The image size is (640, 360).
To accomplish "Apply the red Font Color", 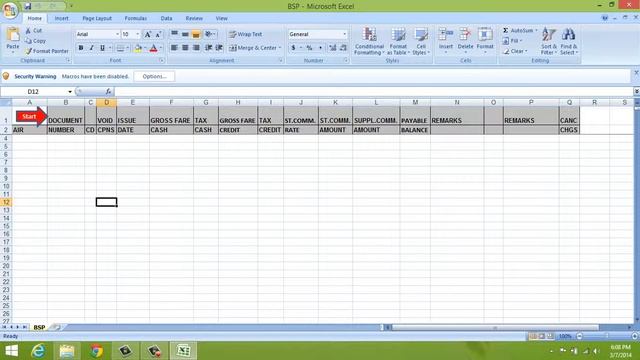I will (x=153, y=48).
